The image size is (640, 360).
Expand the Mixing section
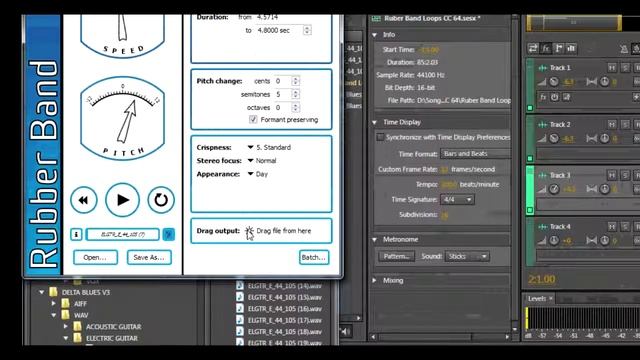point(374,281)
